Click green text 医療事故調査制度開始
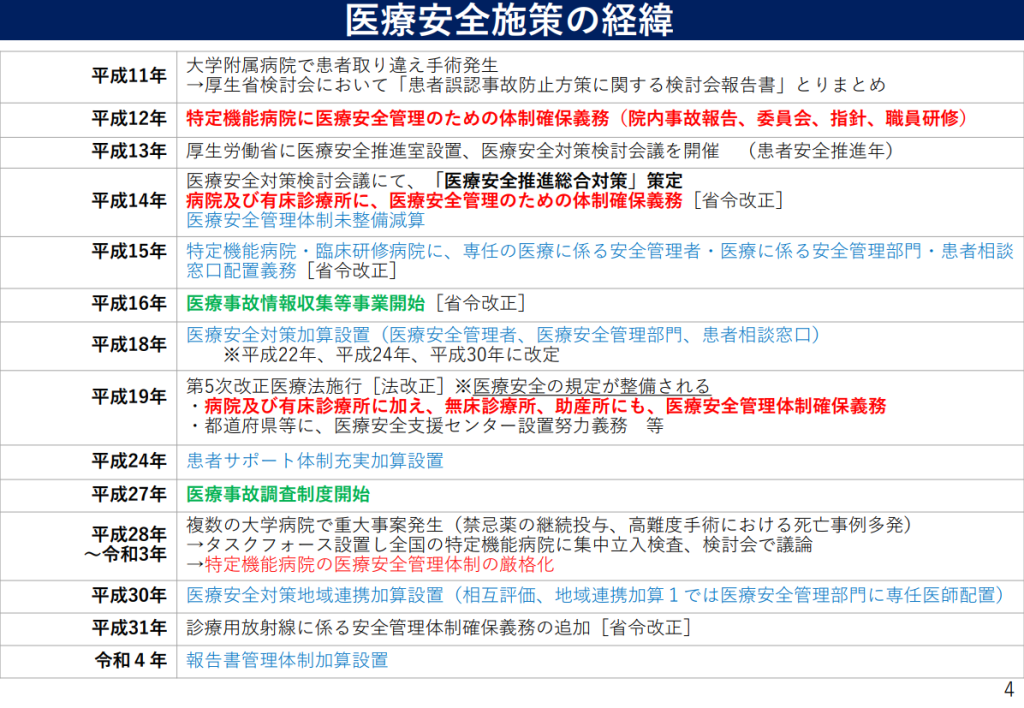Image resolution: width=1024 pixels, height=708 pixels. coord(278,494)
